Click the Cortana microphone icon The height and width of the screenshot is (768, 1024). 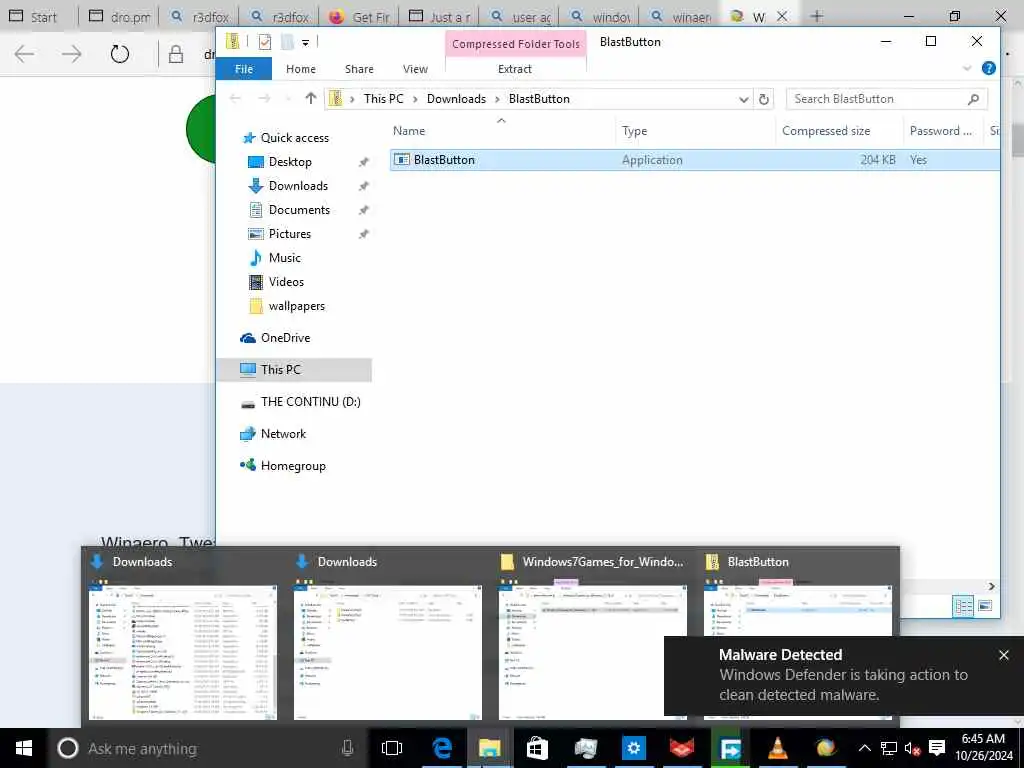(x=347, y=748)
